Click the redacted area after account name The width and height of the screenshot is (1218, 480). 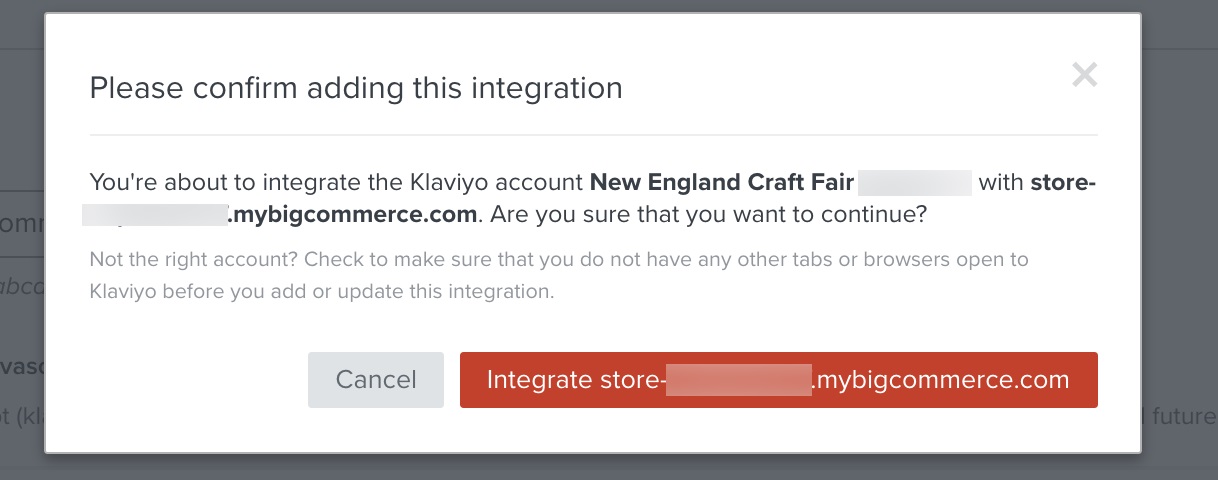click(914, 183)
